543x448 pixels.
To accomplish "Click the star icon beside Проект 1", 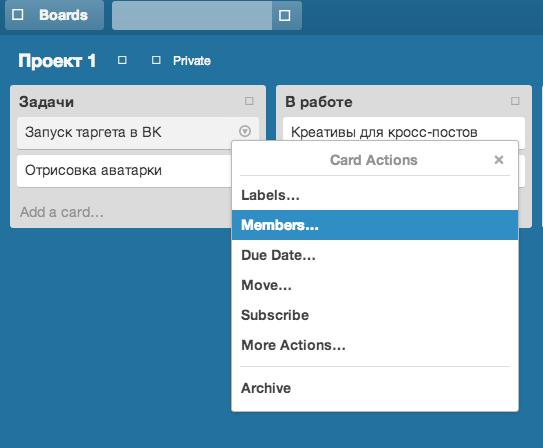I will pos(122,60).
